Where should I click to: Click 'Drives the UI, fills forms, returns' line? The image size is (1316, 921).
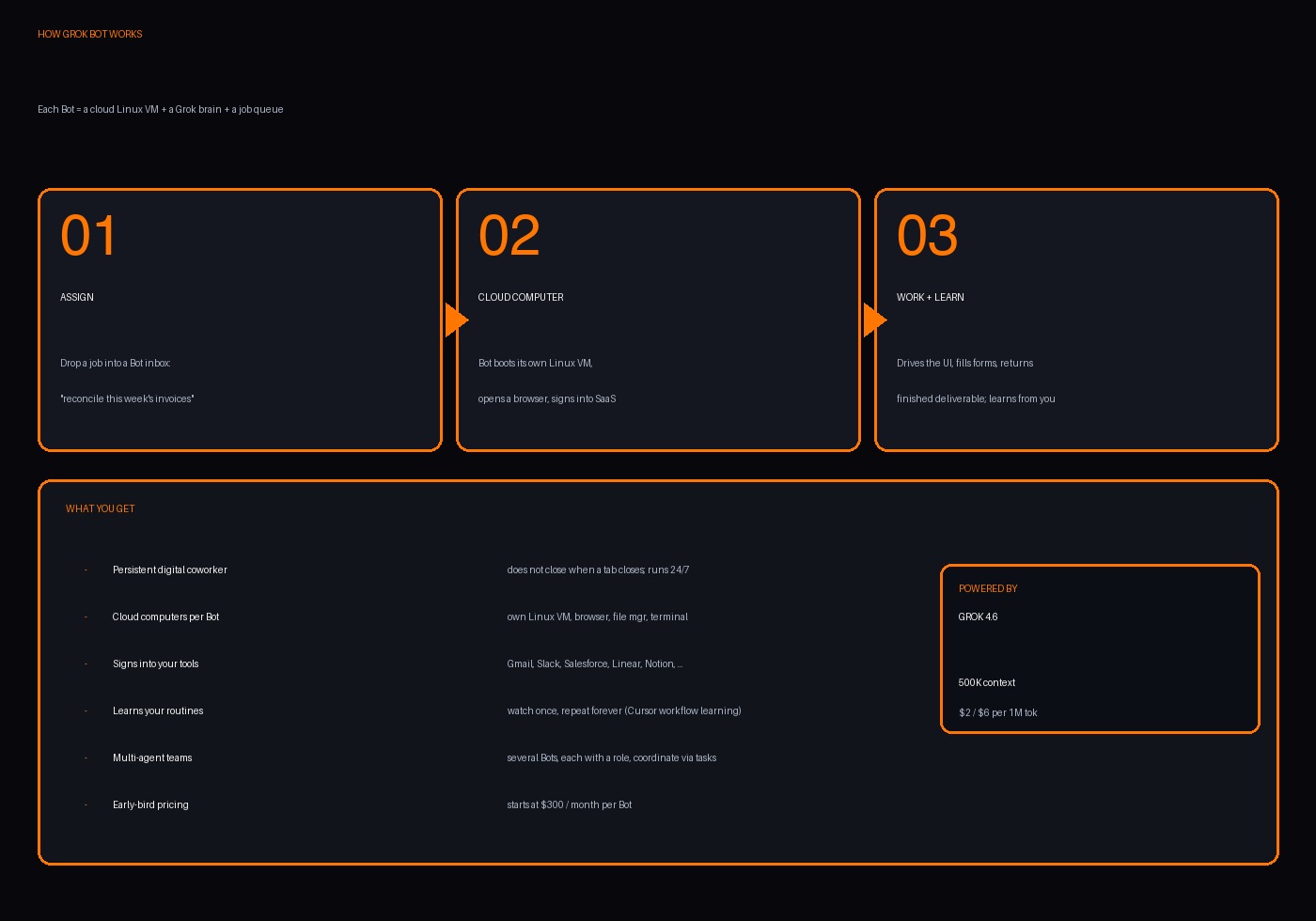coord(965,363)
